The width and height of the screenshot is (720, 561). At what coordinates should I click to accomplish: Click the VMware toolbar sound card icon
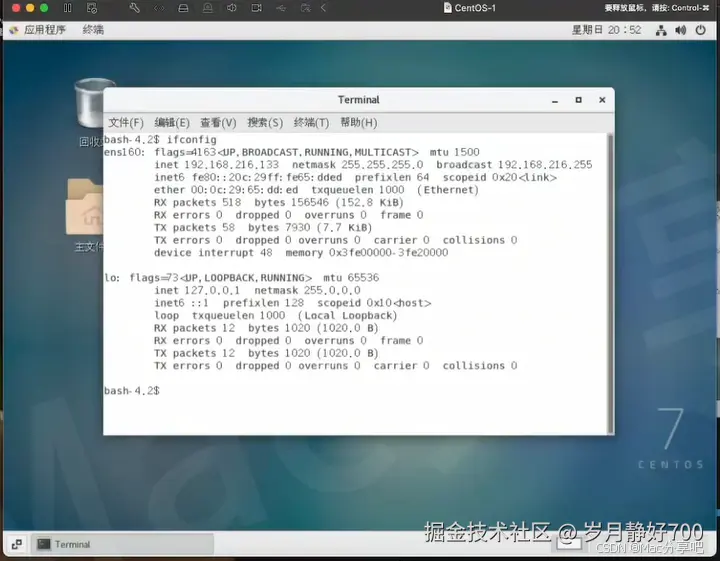[232, 8]
